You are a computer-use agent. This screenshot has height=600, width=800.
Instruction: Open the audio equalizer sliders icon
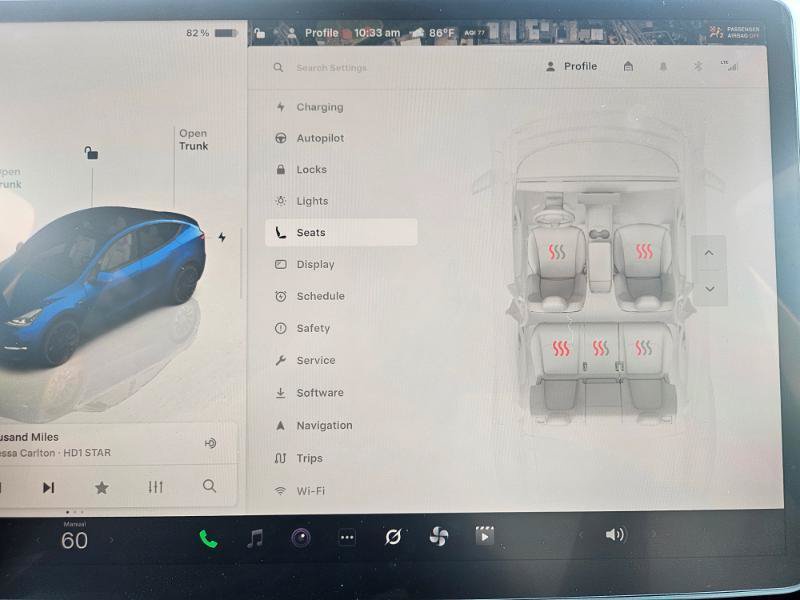156,487
